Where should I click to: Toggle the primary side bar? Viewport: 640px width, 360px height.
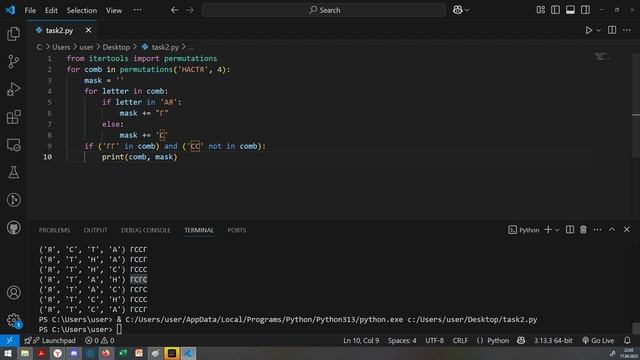coord(556,10)
